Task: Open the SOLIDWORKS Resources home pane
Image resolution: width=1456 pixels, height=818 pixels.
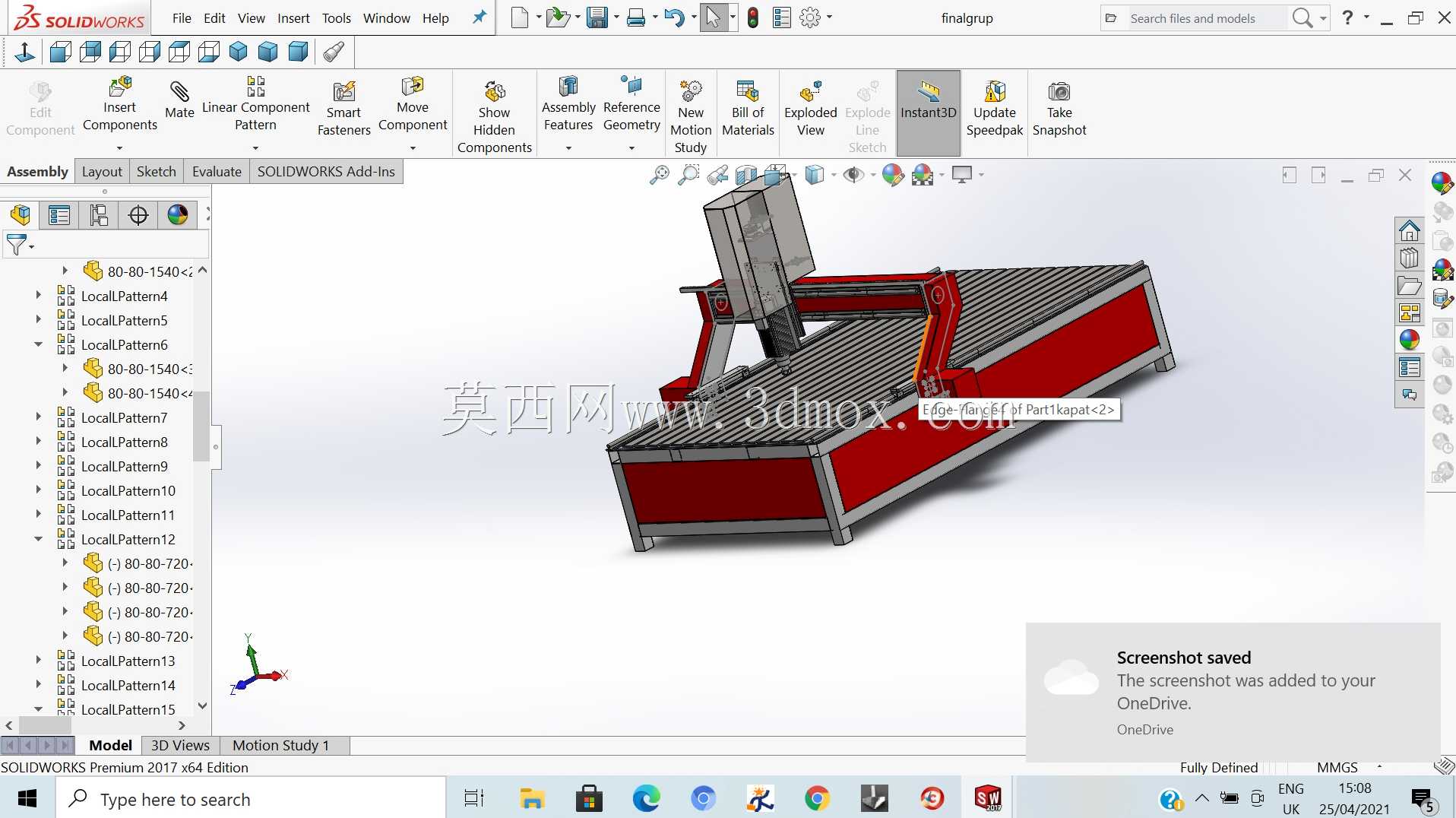Action: click(1410, 230)
